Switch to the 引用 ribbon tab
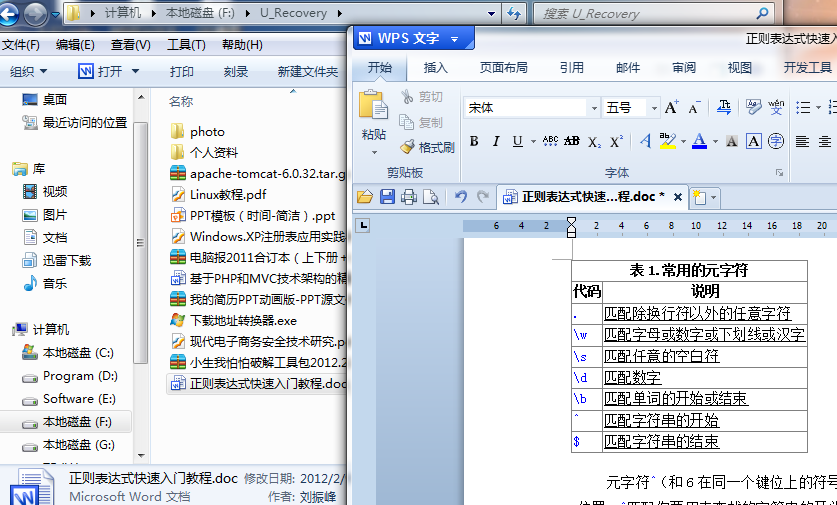Viewport: 837px width, 505px height. click(x=572, y=67)
